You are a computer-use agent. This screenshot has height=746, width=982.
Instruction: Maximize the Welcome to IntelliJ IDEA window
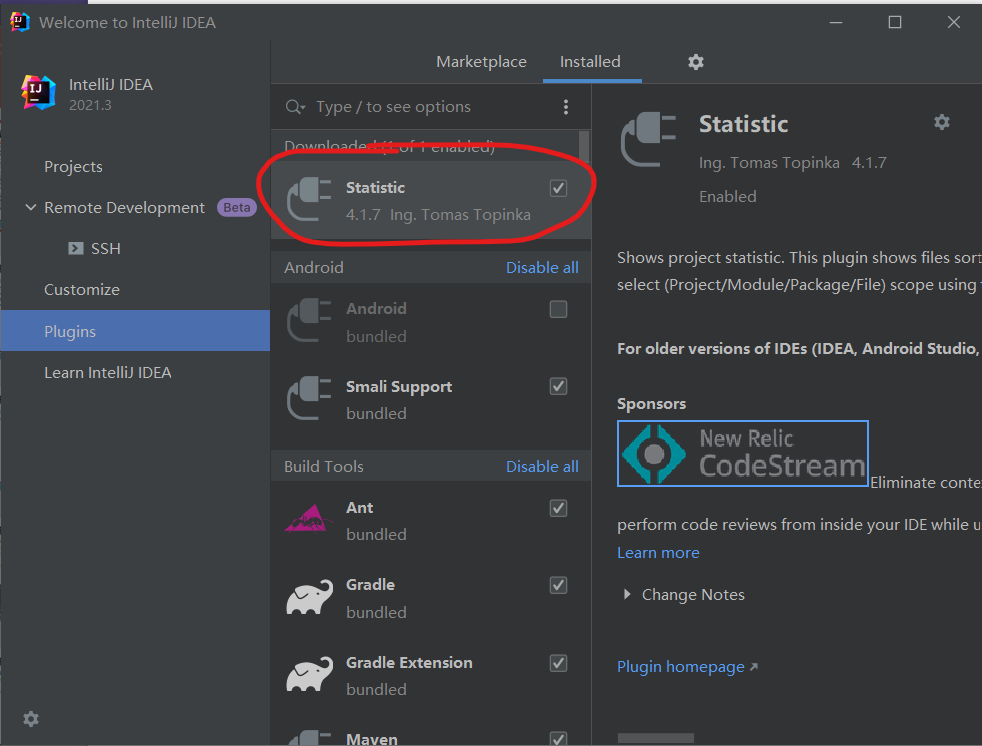coord(895,22)
